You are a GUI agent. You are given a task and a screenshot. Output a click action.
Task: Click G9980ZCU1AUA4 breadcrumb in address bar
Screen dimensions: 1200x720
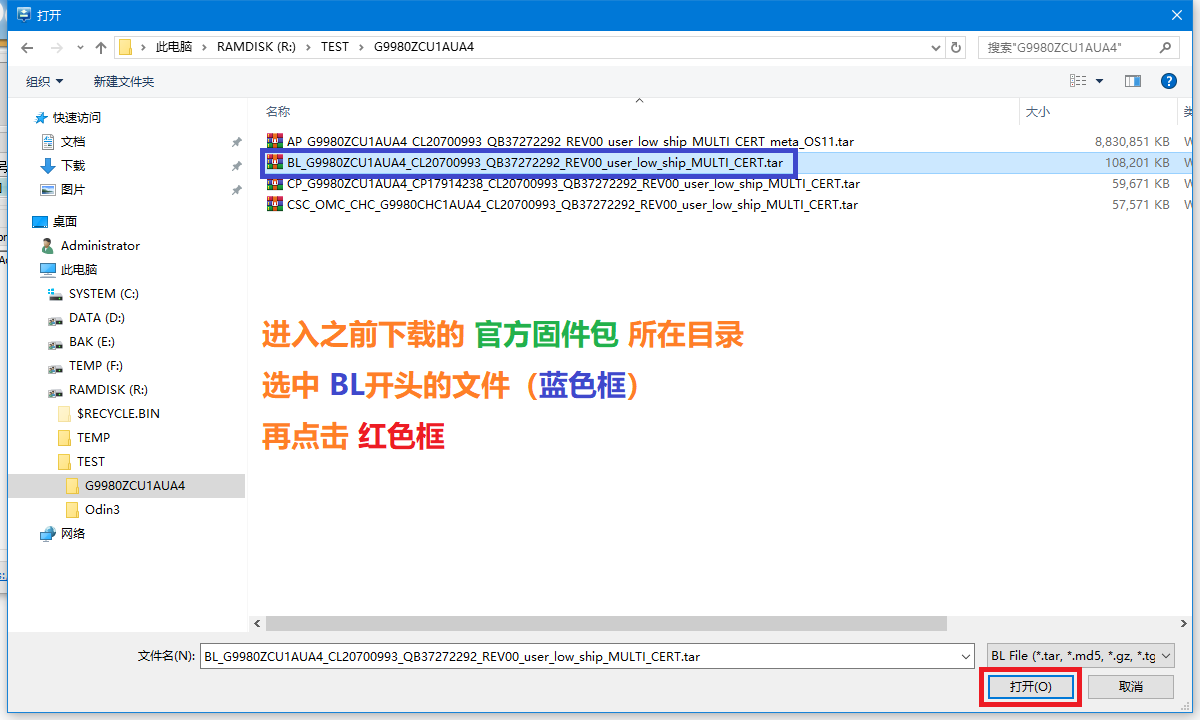[x=424, y=47]
